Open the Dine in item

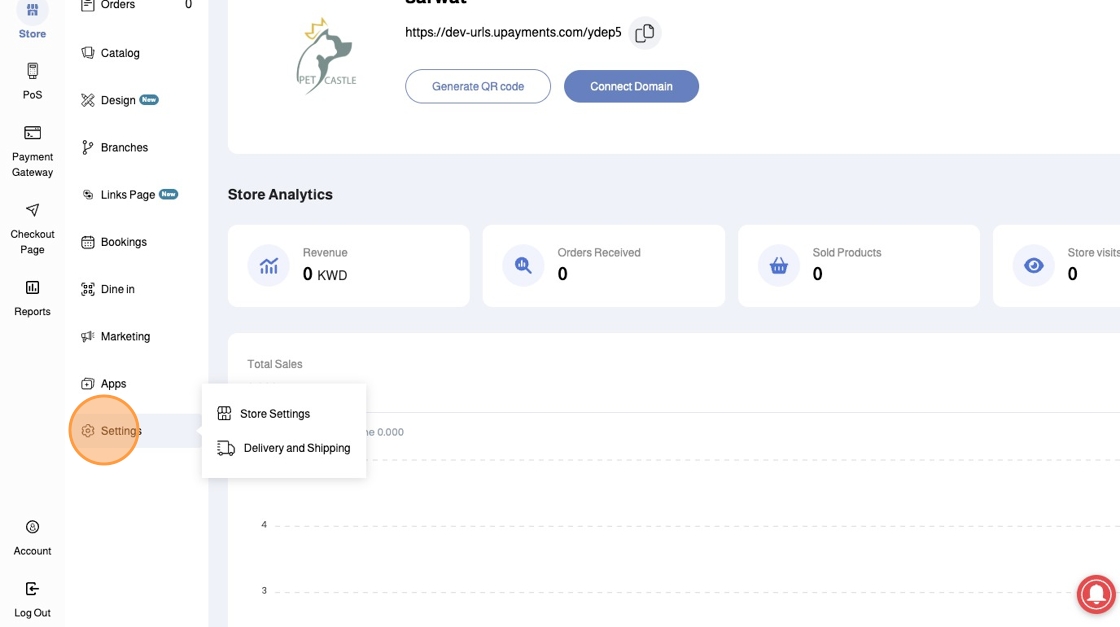(x=108, y=289)
